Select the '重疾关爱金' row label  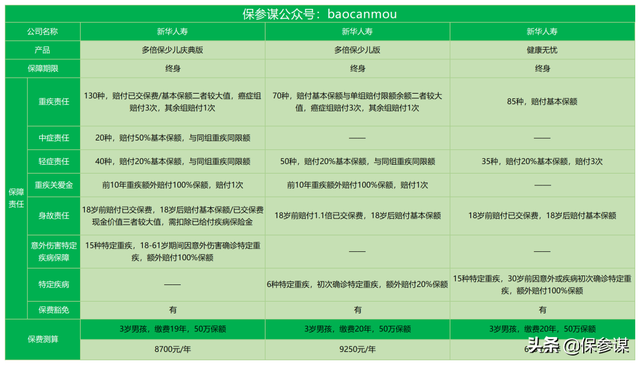tap(53, 185)
